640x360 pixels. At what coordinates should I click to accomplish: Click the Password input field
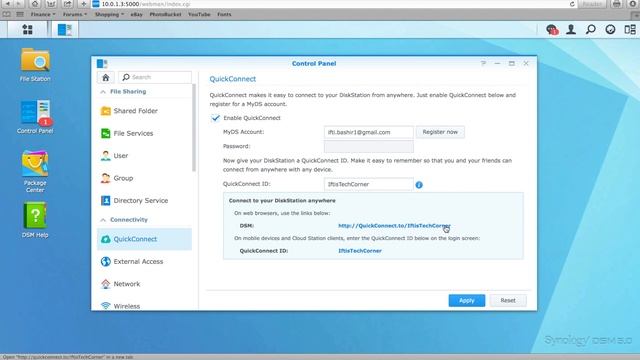click(369, 146)
